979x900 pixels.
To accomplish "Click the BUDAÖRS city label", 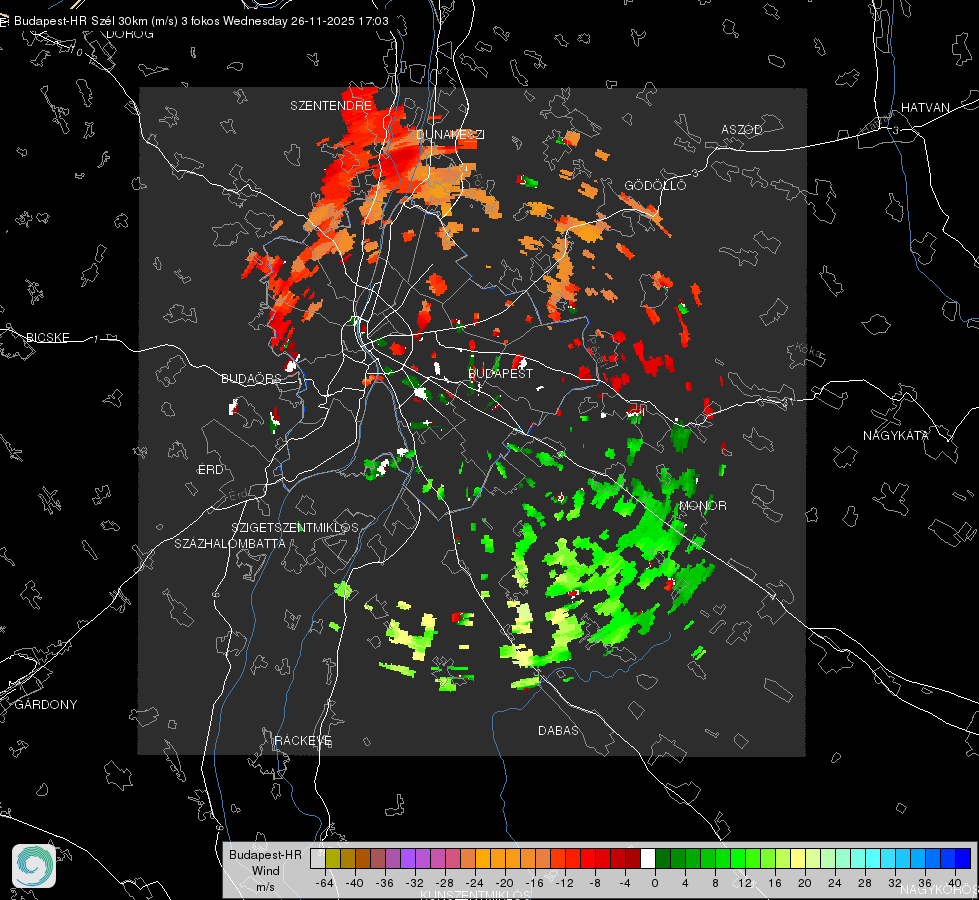I will (252, 378).
